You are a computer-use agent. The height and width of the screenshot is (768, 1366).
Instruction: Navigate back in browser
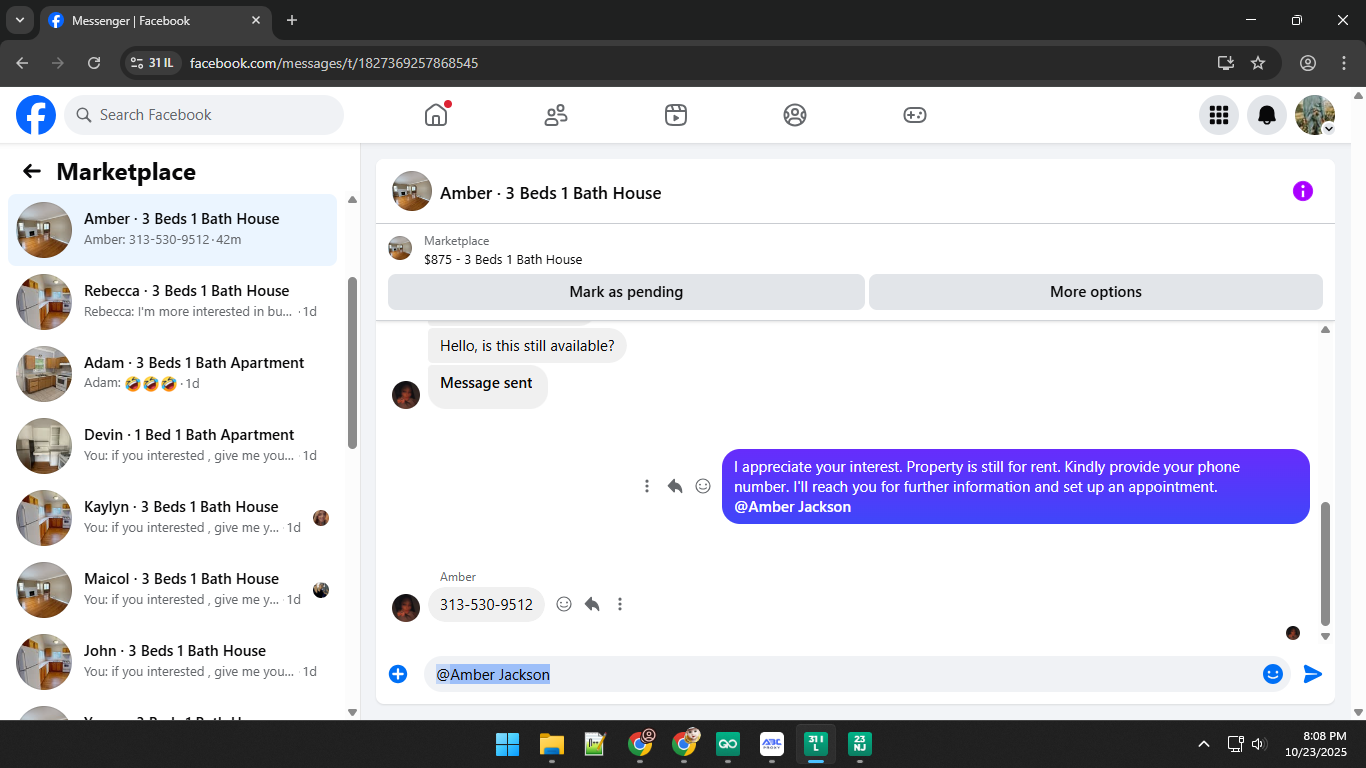[x=22, y=63]
